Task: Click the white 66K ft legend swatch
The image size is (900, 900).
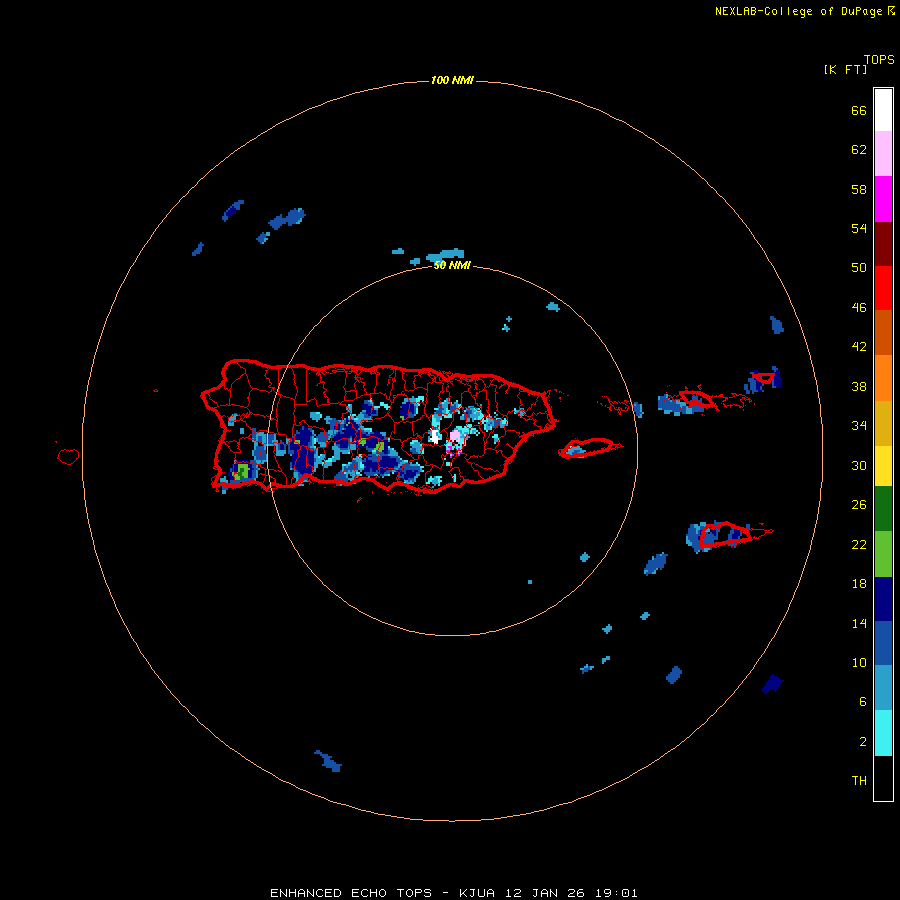Action: pos(883,110)
